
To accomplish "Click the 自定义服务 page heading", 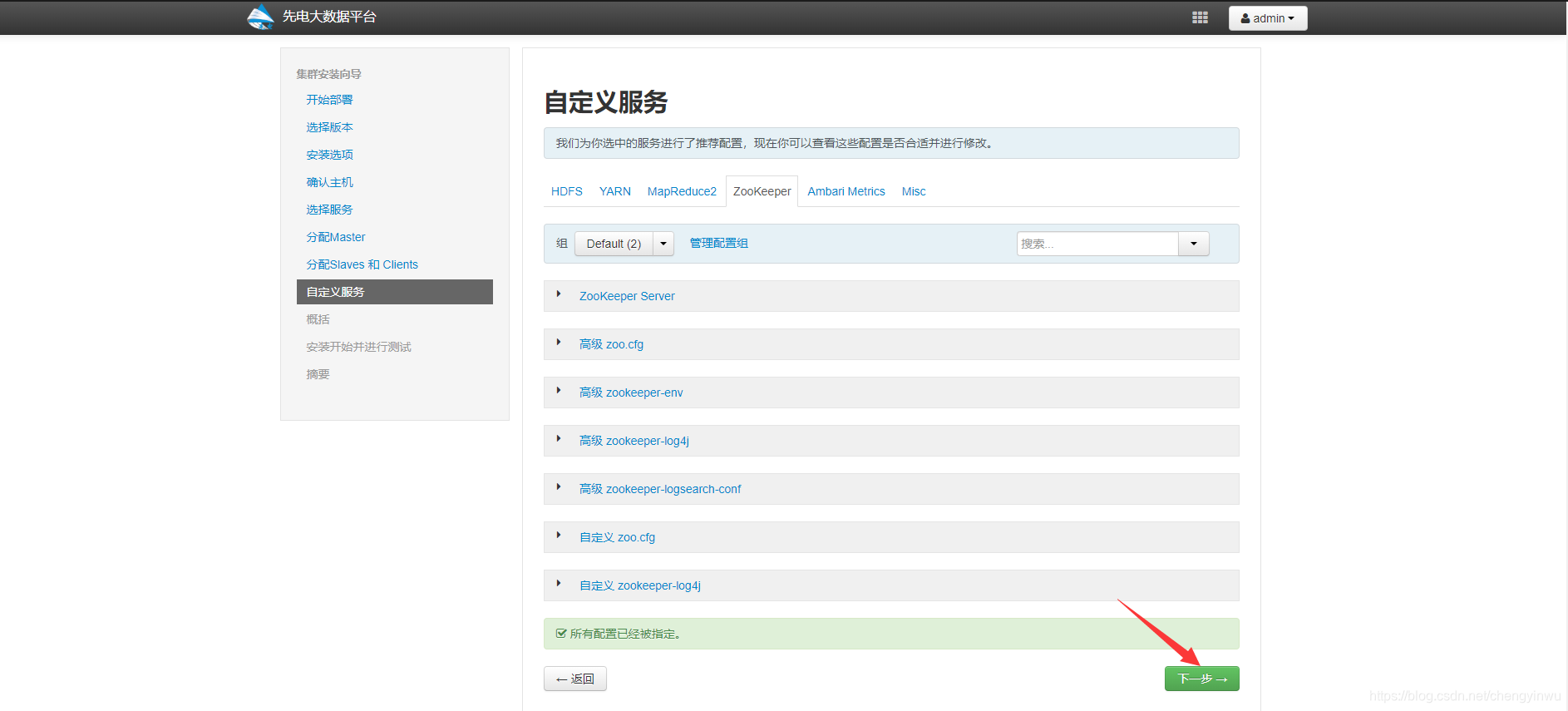I will point(606,102).
